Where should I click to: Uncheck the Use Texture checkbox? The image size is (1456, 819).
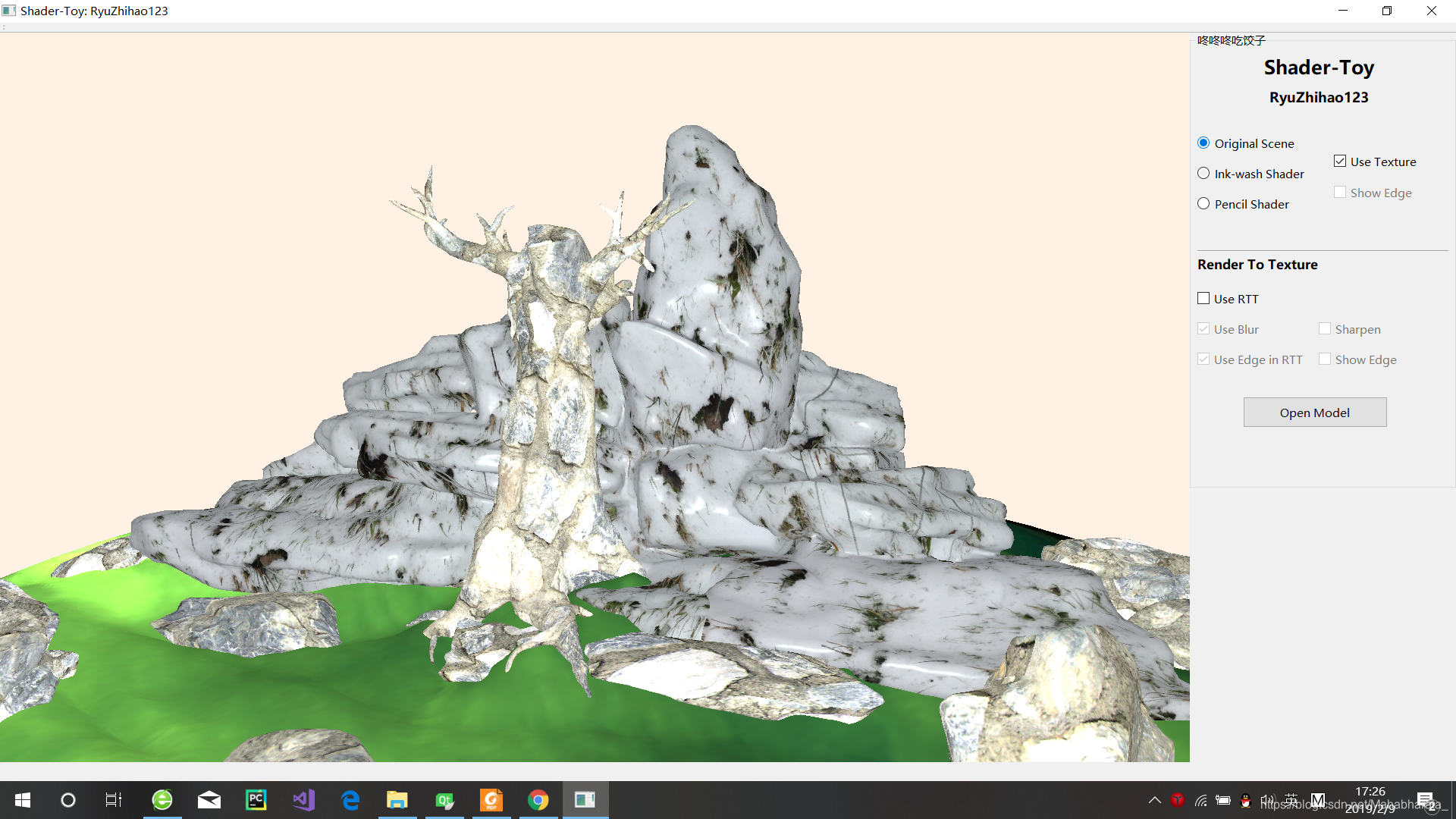tap(1340, 162)
